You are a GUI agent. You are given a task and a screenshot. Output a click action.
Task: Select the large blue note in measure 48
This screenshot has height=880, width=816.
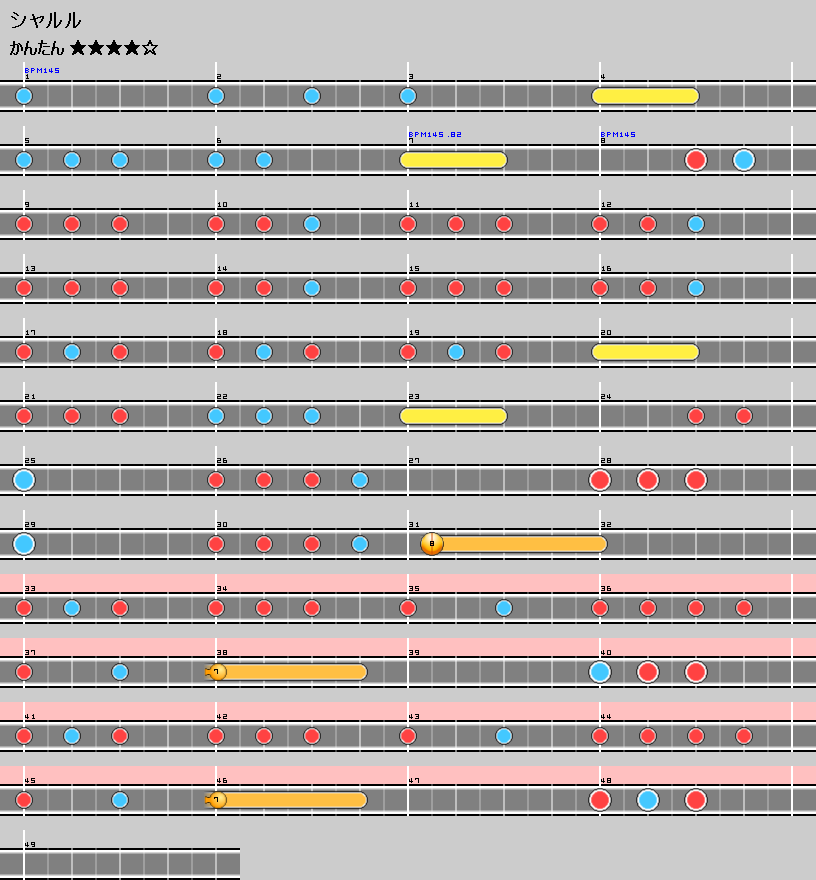[x=648, y=800]
